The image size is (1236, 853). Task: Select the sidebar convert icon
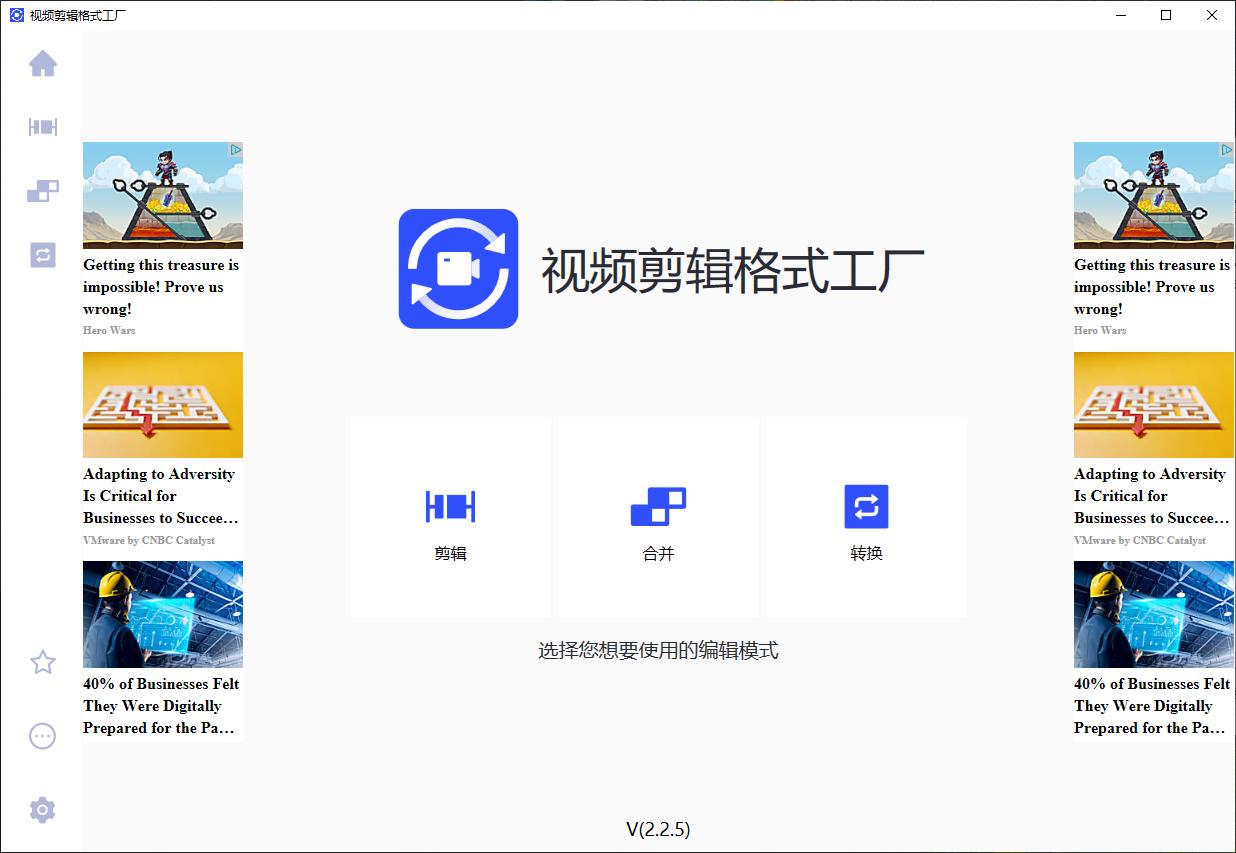point(43,255)
